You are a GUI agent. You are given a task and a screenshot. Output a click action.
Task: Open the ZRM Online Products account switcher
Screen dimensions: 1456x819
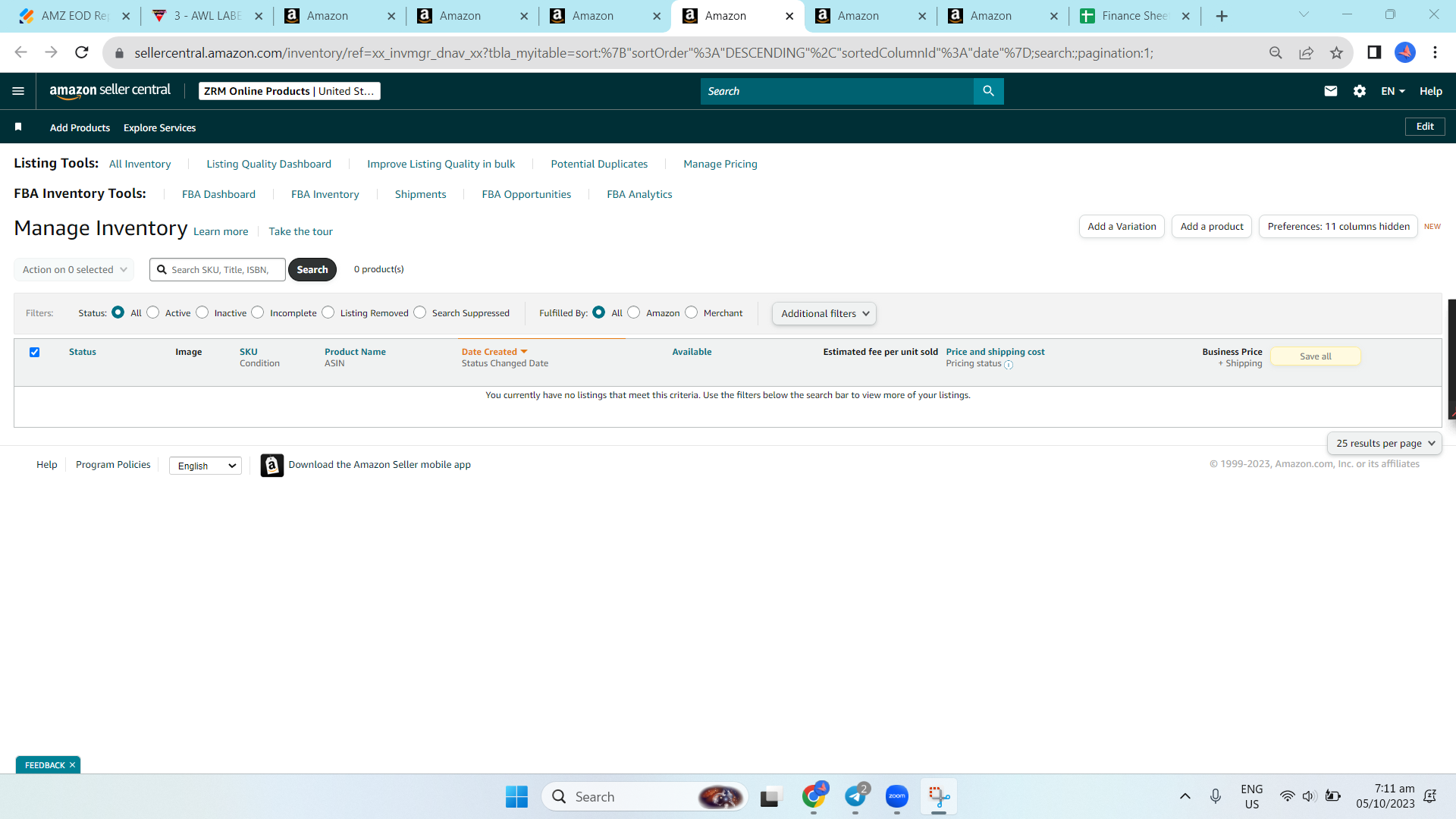[x=290, y=91]
